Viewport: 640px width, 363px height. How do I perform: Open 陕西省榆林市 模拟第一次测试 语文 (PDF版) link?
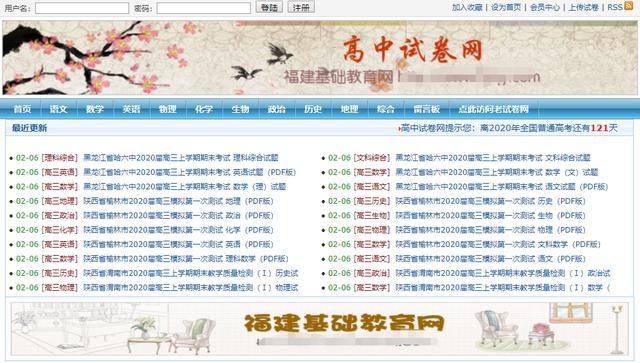pos(490,258)
